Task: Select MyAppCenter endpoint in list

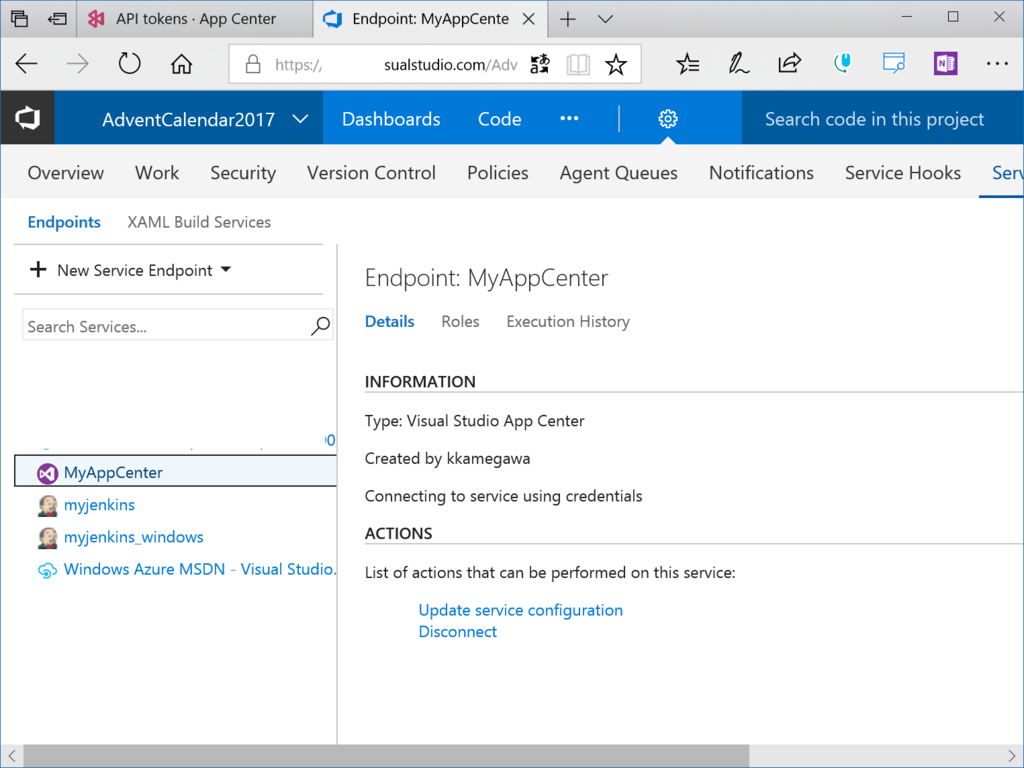Action: tap(175, 472)
